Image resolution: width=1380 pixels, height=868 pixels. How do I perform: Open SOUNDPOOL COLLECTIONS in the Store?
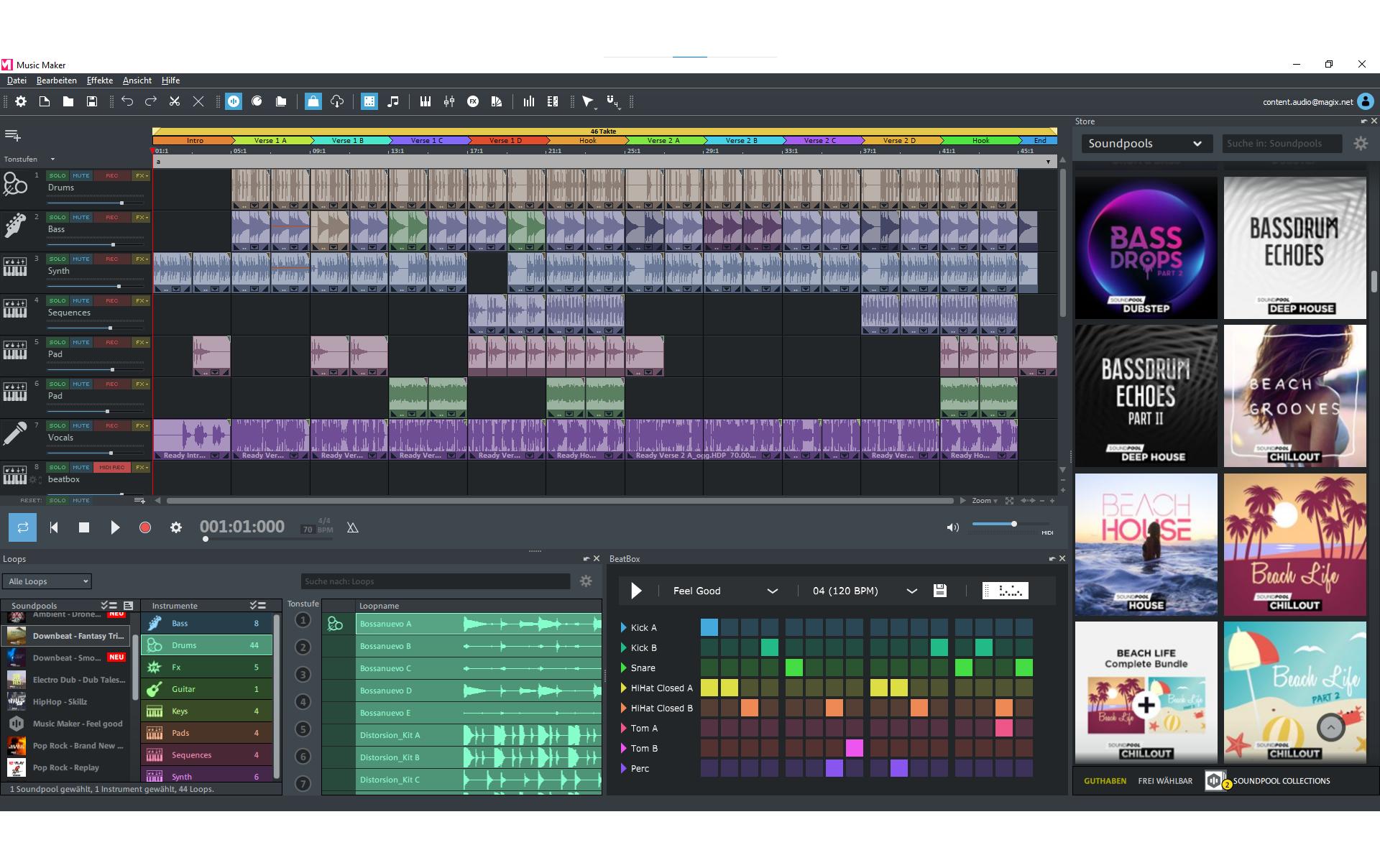pos(1282,781)
